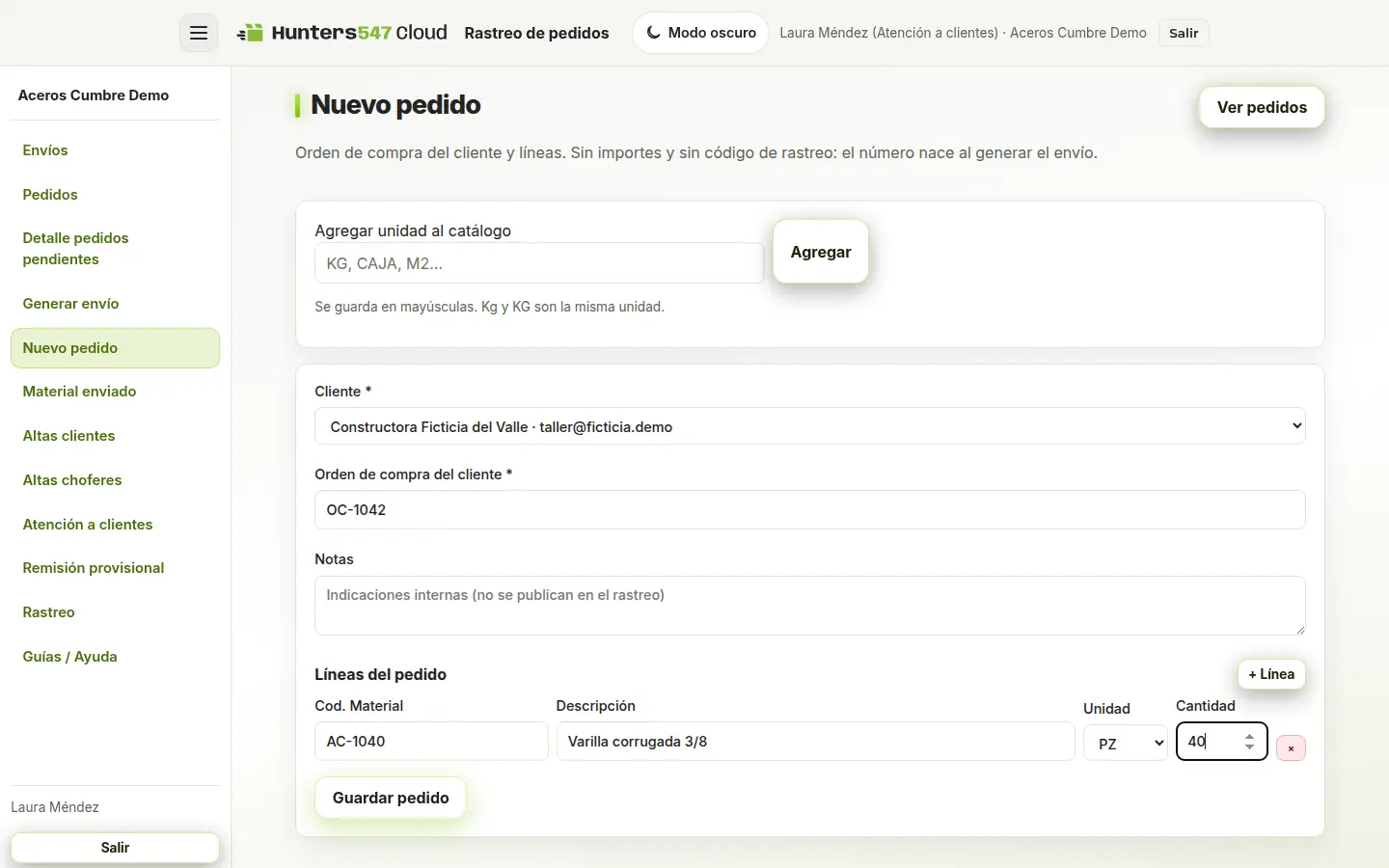
Task: Click Rastreo de pedidos header title
Action: (536, 33)
